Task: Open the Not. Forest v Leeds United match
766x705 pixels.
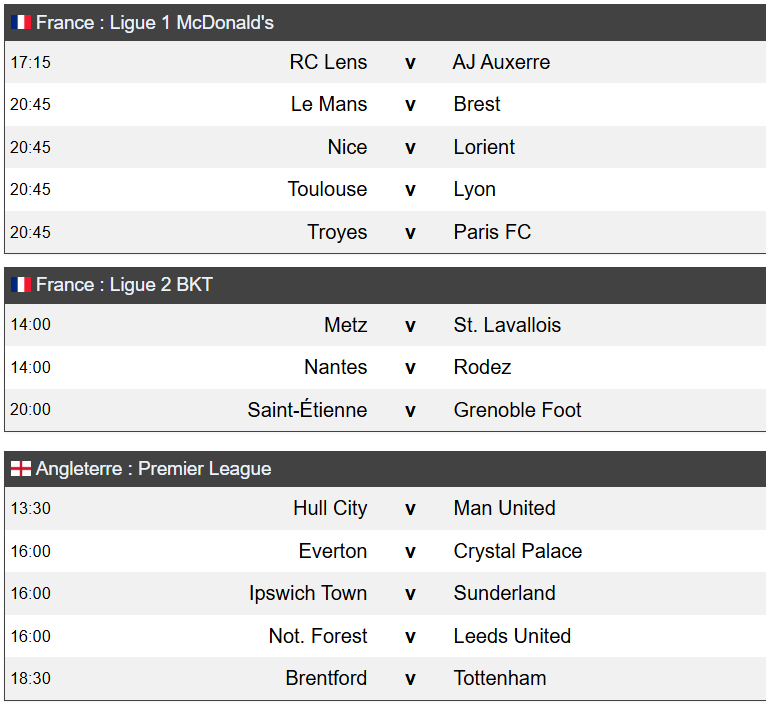Action: click(385, 636)
